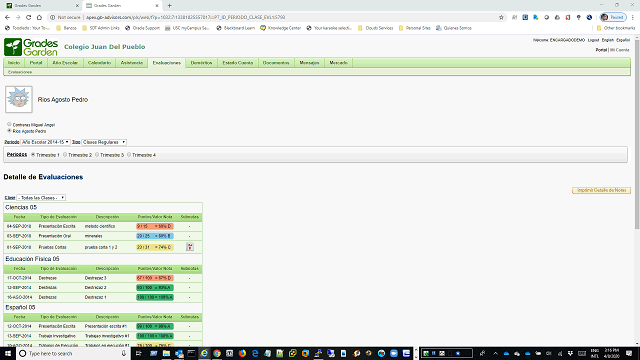Reload the page with browser refresh icon

click(x=29, y=17)
